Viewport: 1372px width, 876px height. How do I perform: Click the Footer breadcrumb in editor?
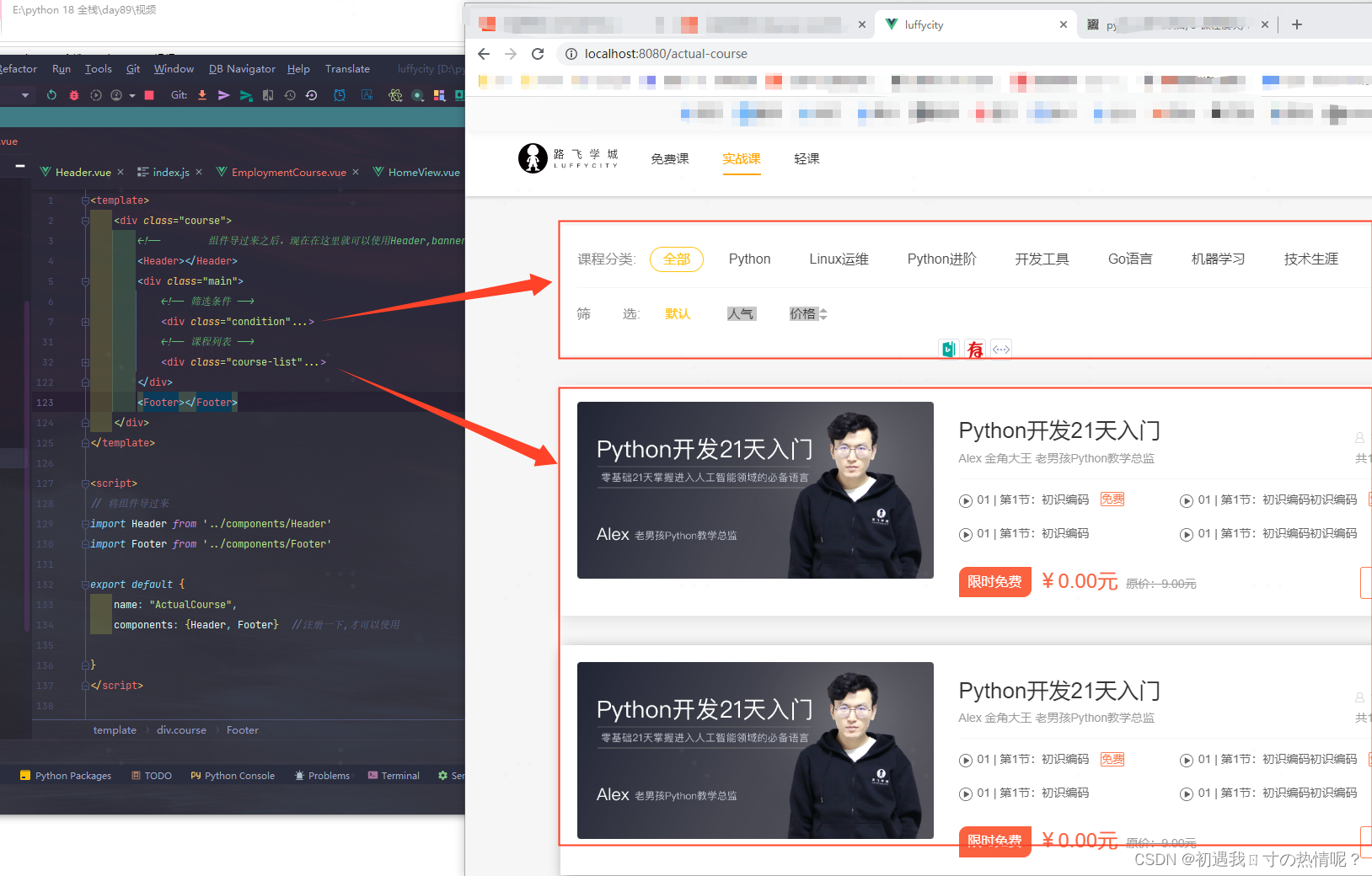(243, 730)
